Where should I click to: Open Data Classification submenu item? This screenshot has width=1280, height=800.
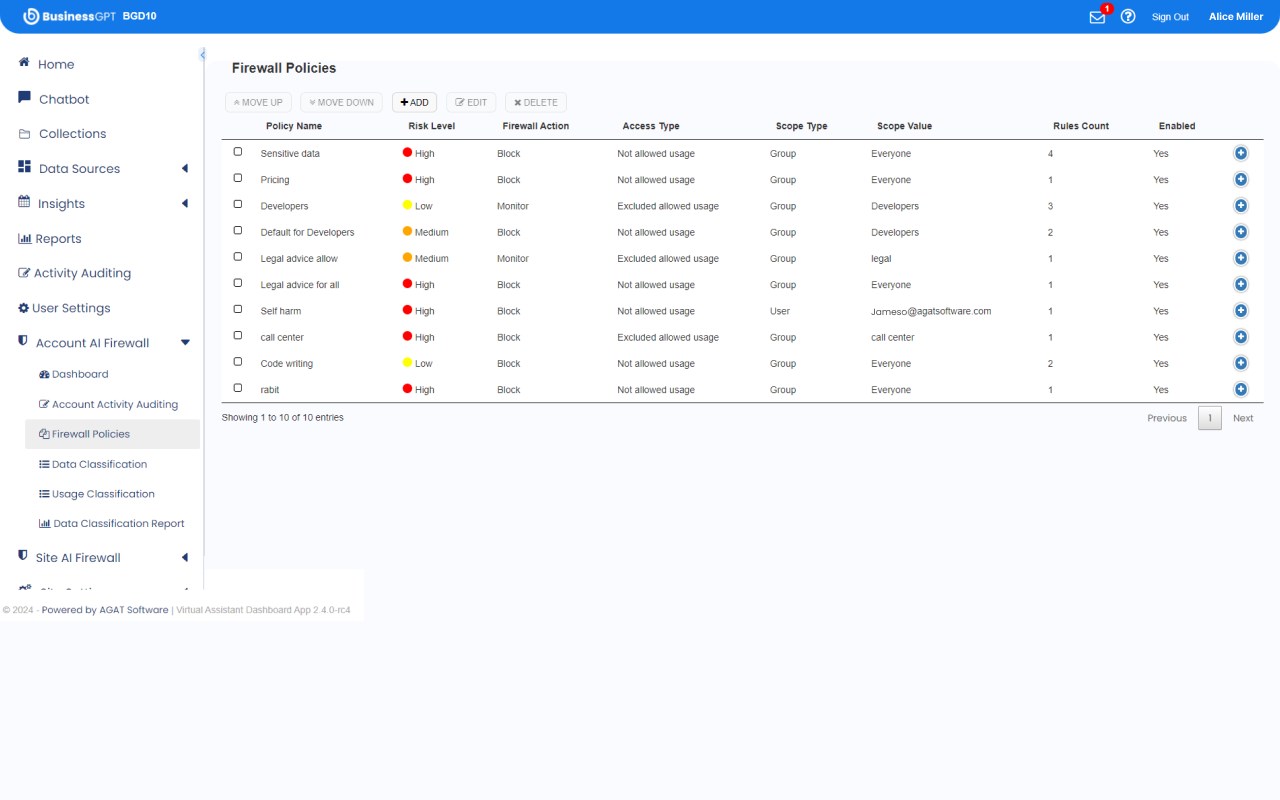93,464
